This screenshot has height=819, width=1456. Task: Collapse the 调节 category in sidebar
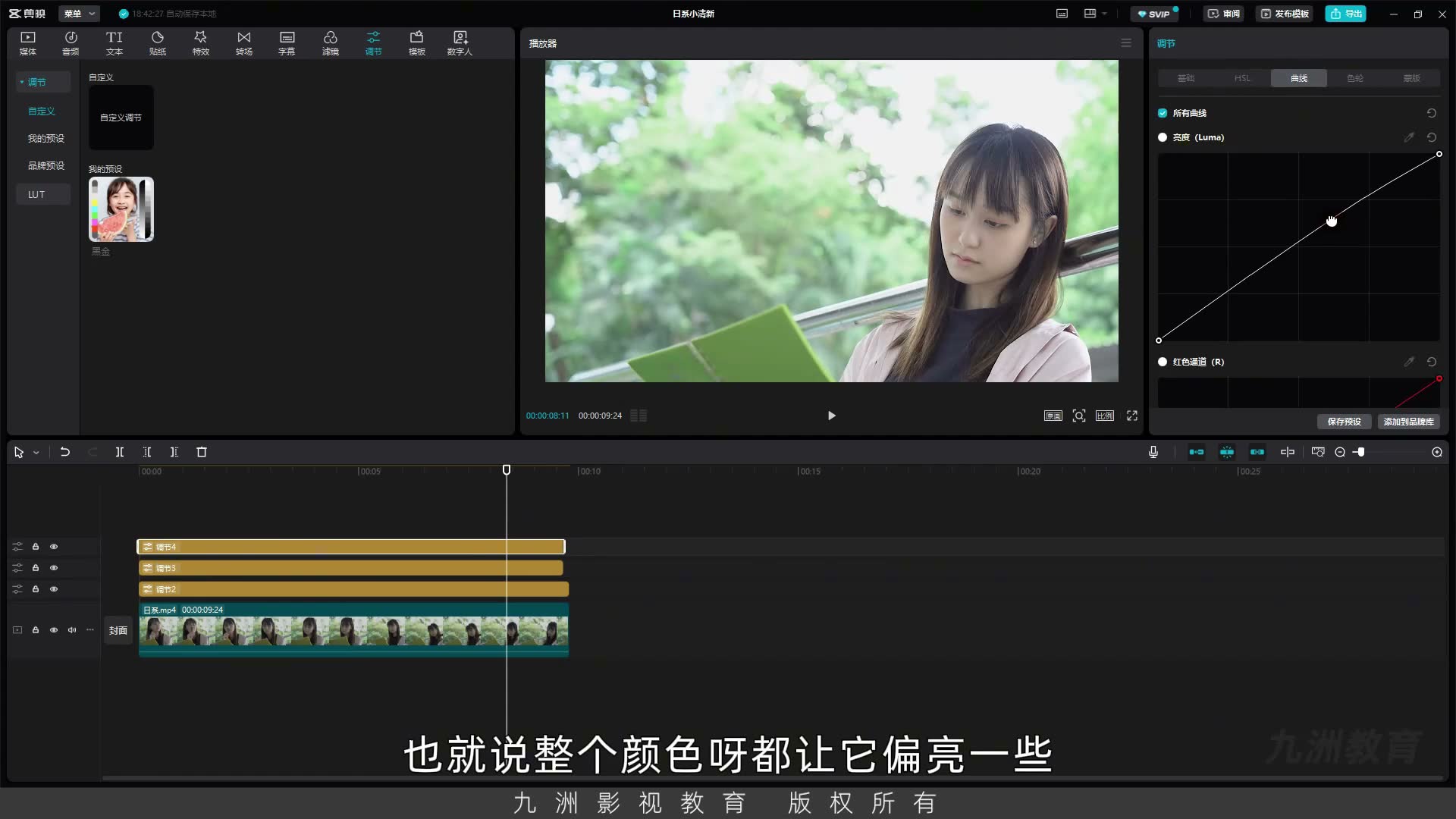point(22,82)
